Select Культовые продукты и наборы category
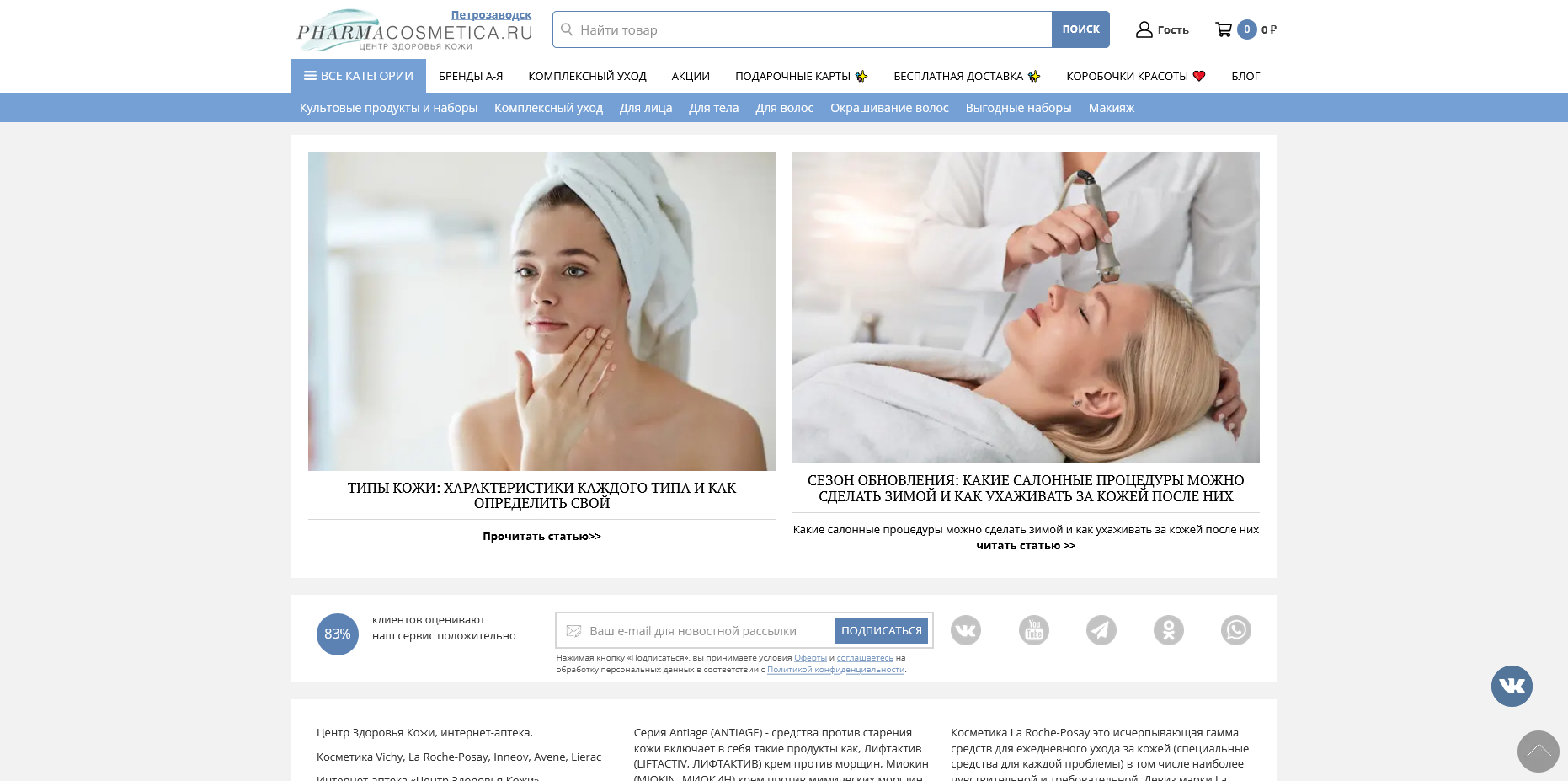 (x=388, y=108)
